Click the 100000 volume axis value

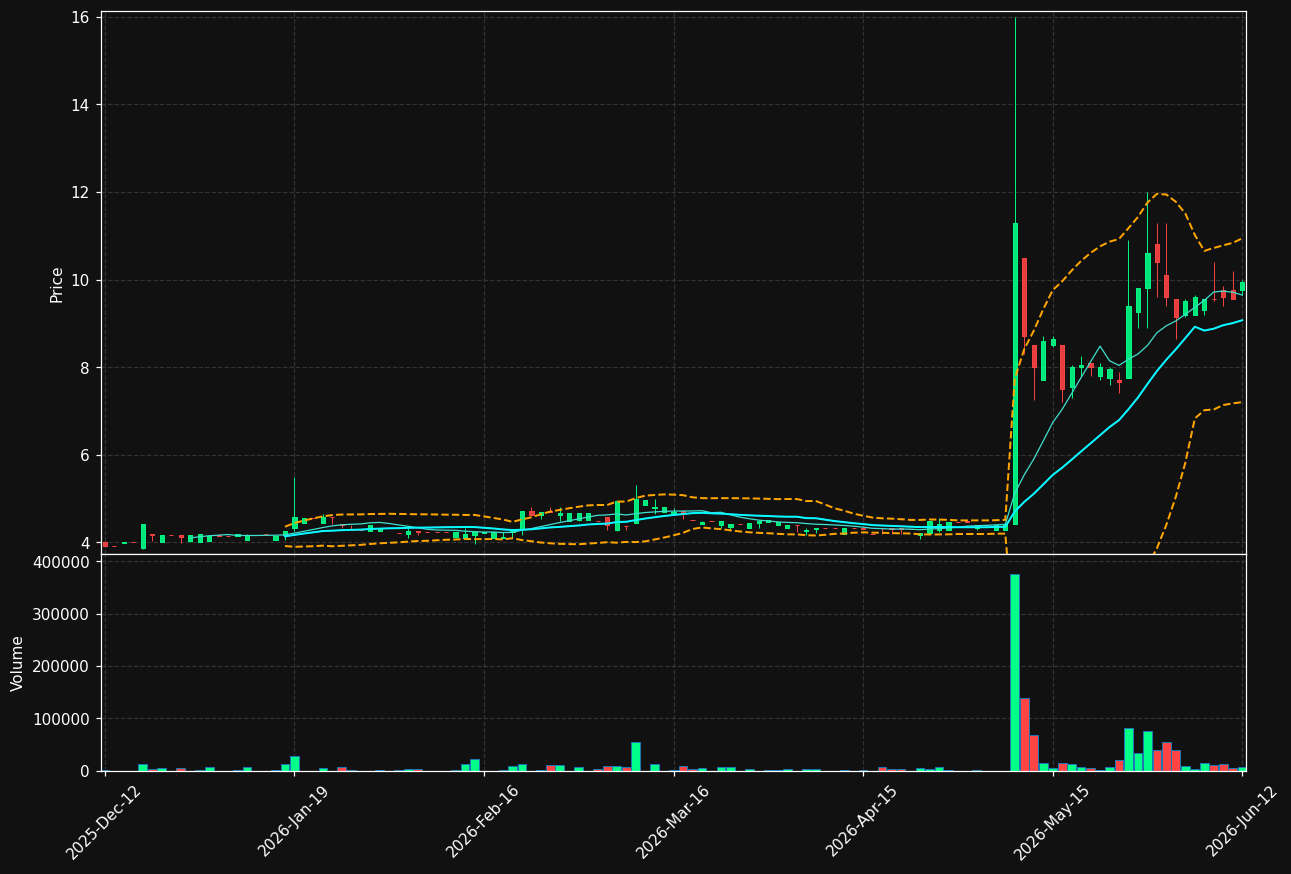pyautogui.click(x=62, y=719)
